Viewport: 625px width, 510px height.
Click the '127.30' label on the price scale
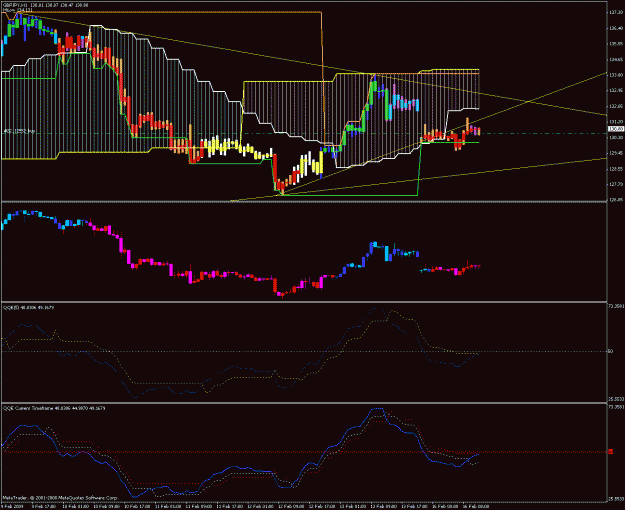coord(616,12)
